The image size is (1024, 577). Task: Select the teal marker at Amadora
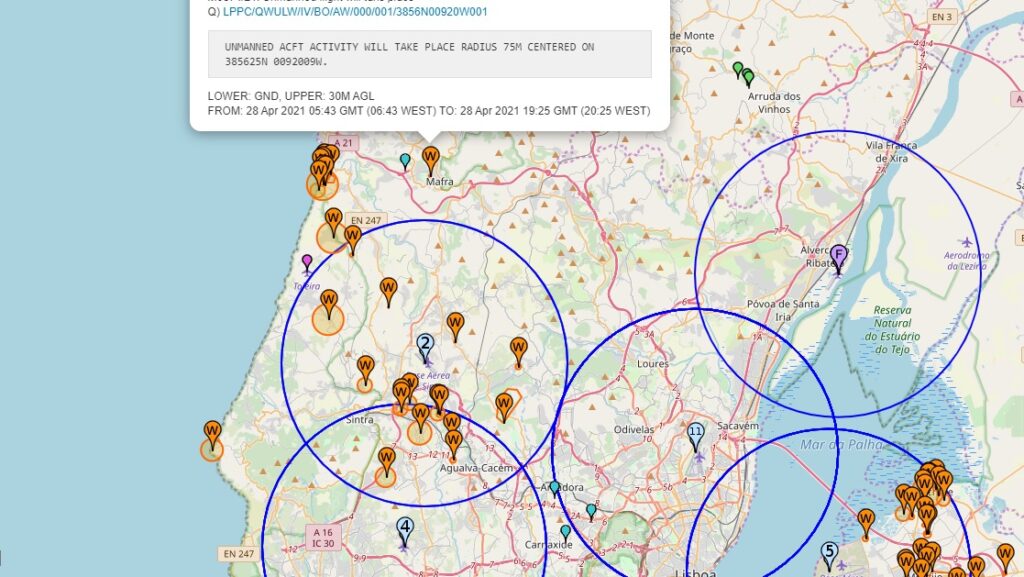pyautogui.click(x=555, y=488)
